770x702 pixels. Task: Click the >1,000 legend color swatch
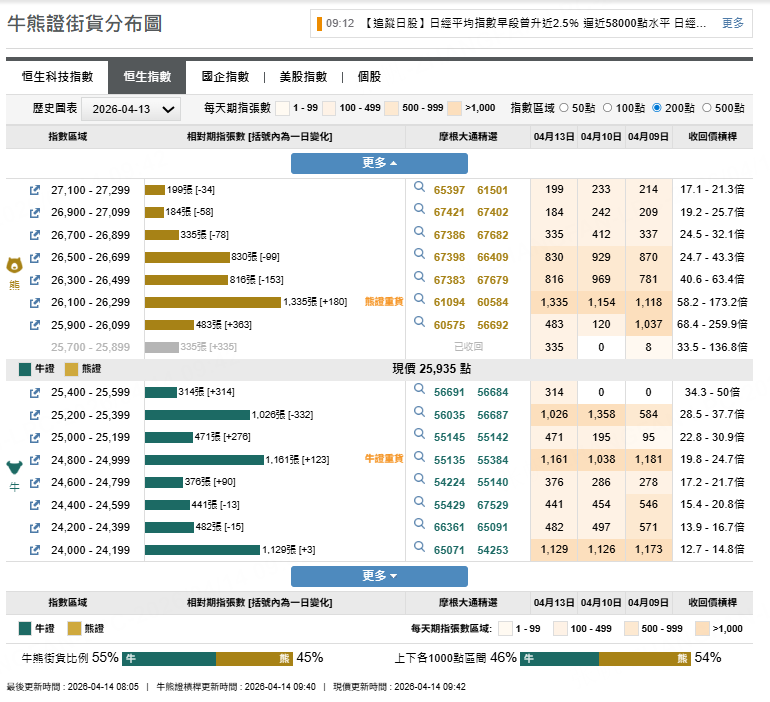point(454,108)
